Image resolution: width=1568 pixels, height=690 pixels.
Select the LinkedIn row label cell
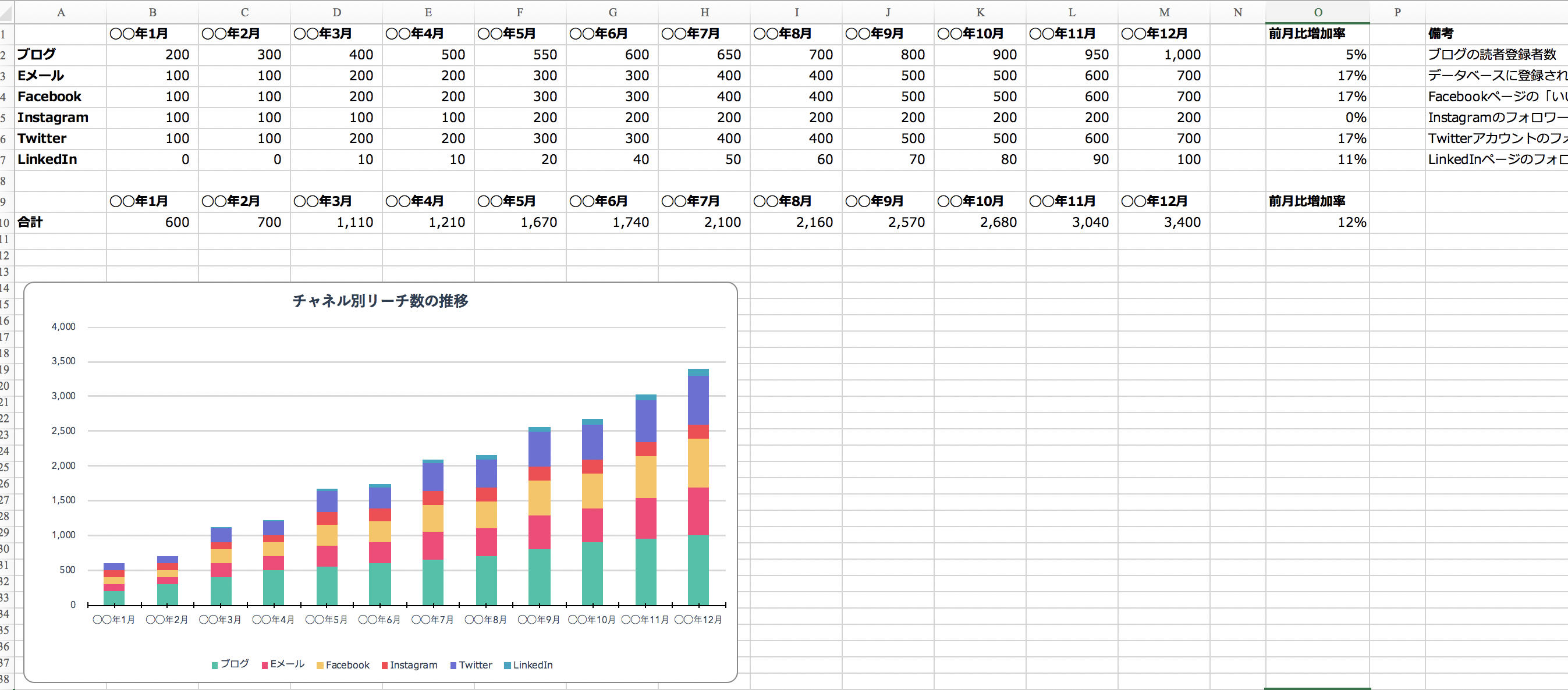[61, 159]
